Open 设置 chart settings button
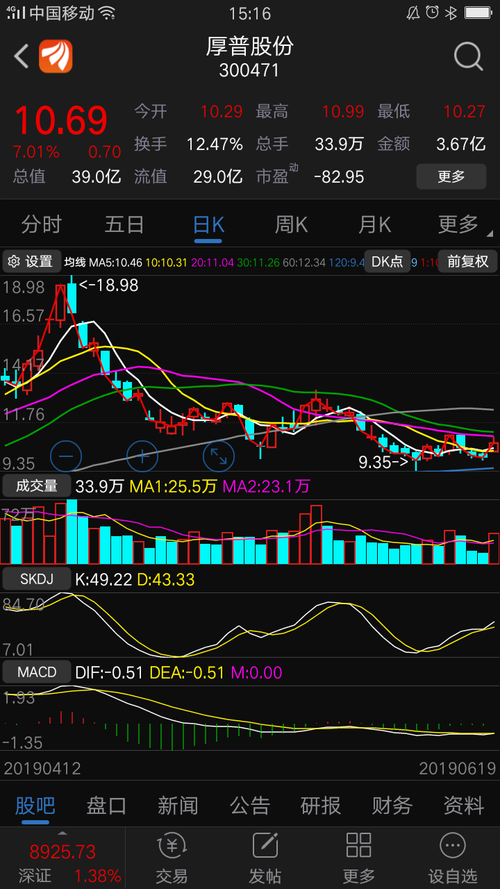This screenshot has width=500, height=889. pos(32,261)
